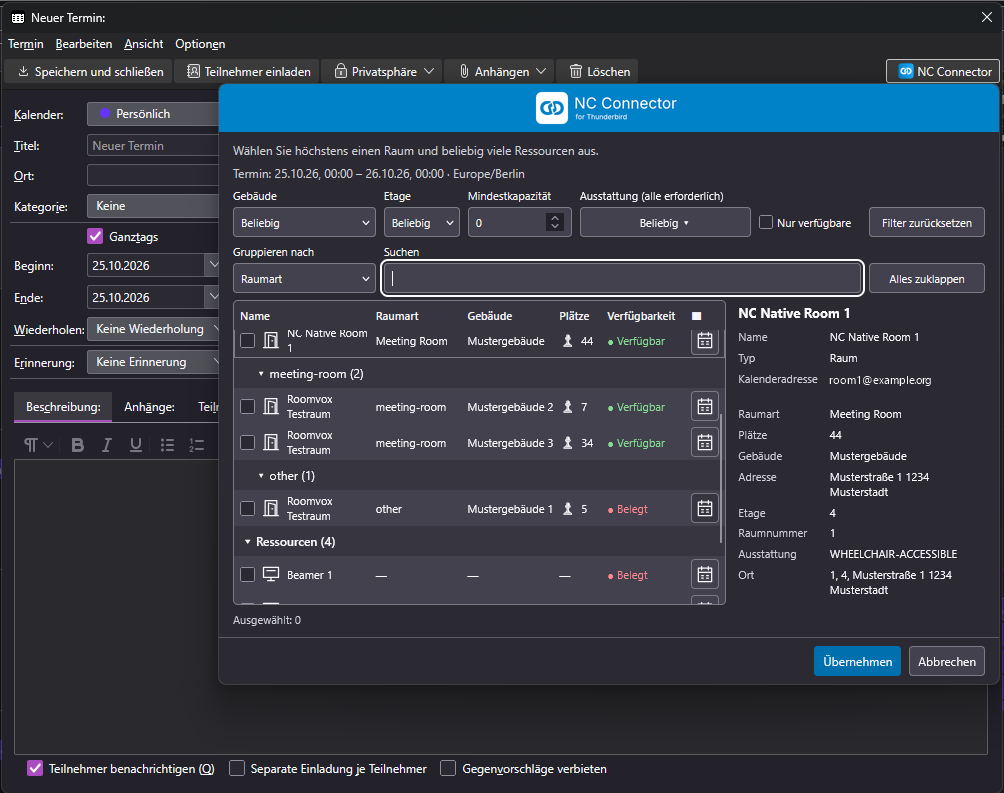Collapse the other (1) group

pos(261,475)
